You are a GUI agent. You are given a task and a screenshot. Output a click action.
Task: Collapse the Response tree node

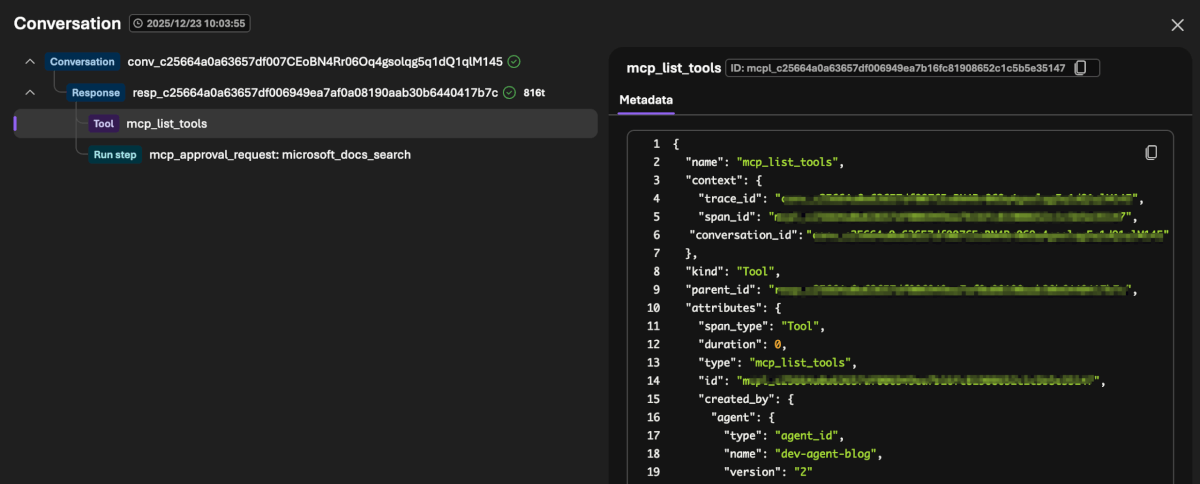click(30, 93)
